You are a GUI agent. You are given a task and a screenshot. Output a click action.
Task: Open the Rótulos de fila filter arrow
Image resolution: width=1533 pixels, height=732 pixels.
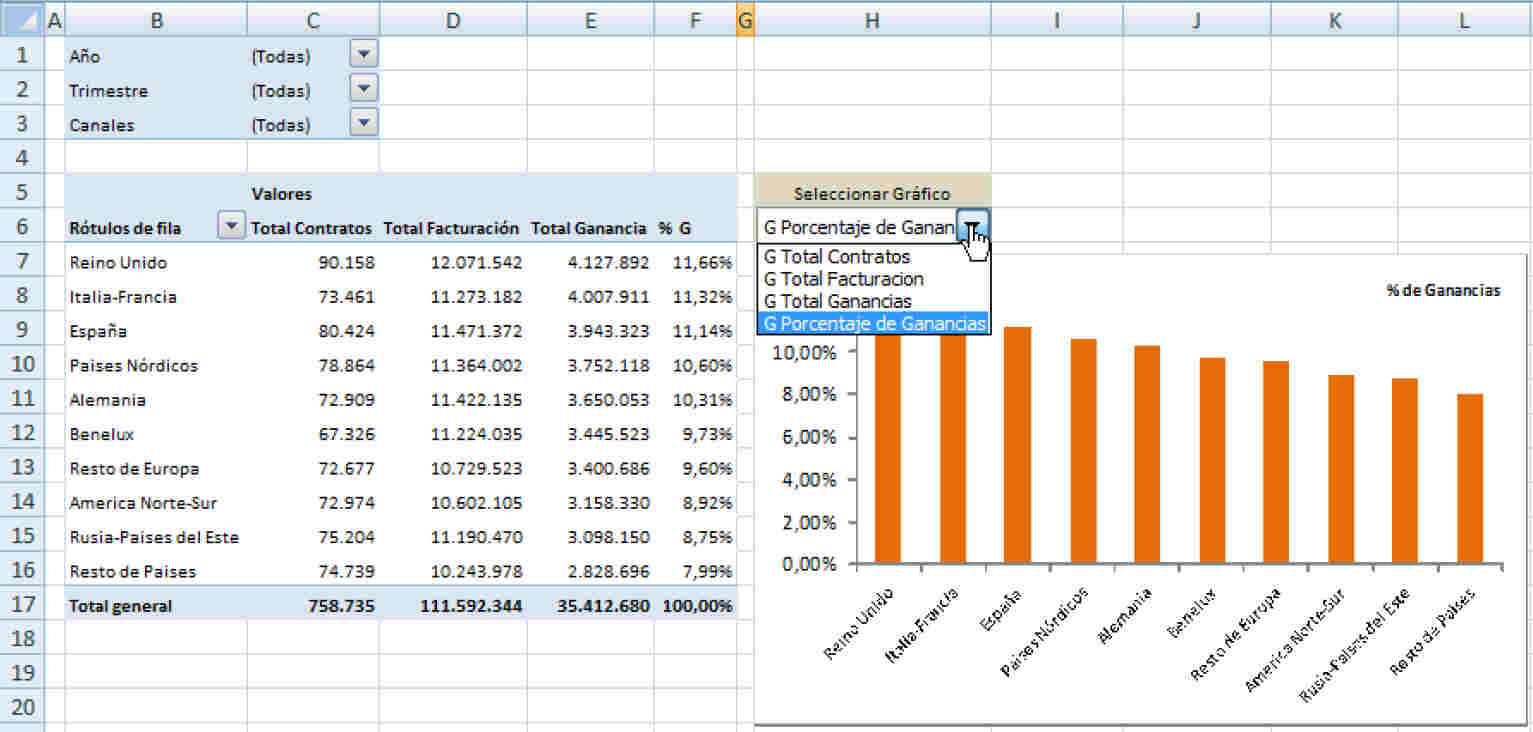(x=231, y=227)
